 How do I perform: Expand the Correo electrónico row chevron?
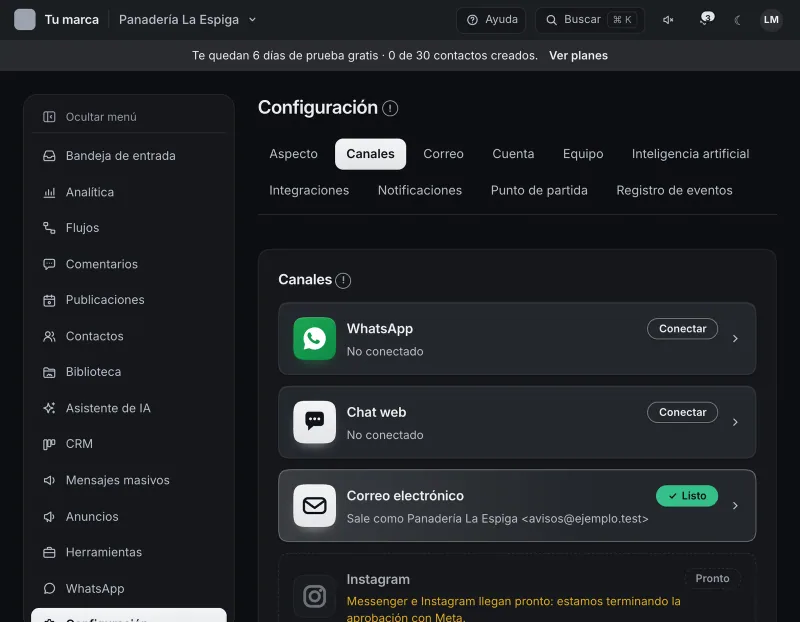(735, 506)
